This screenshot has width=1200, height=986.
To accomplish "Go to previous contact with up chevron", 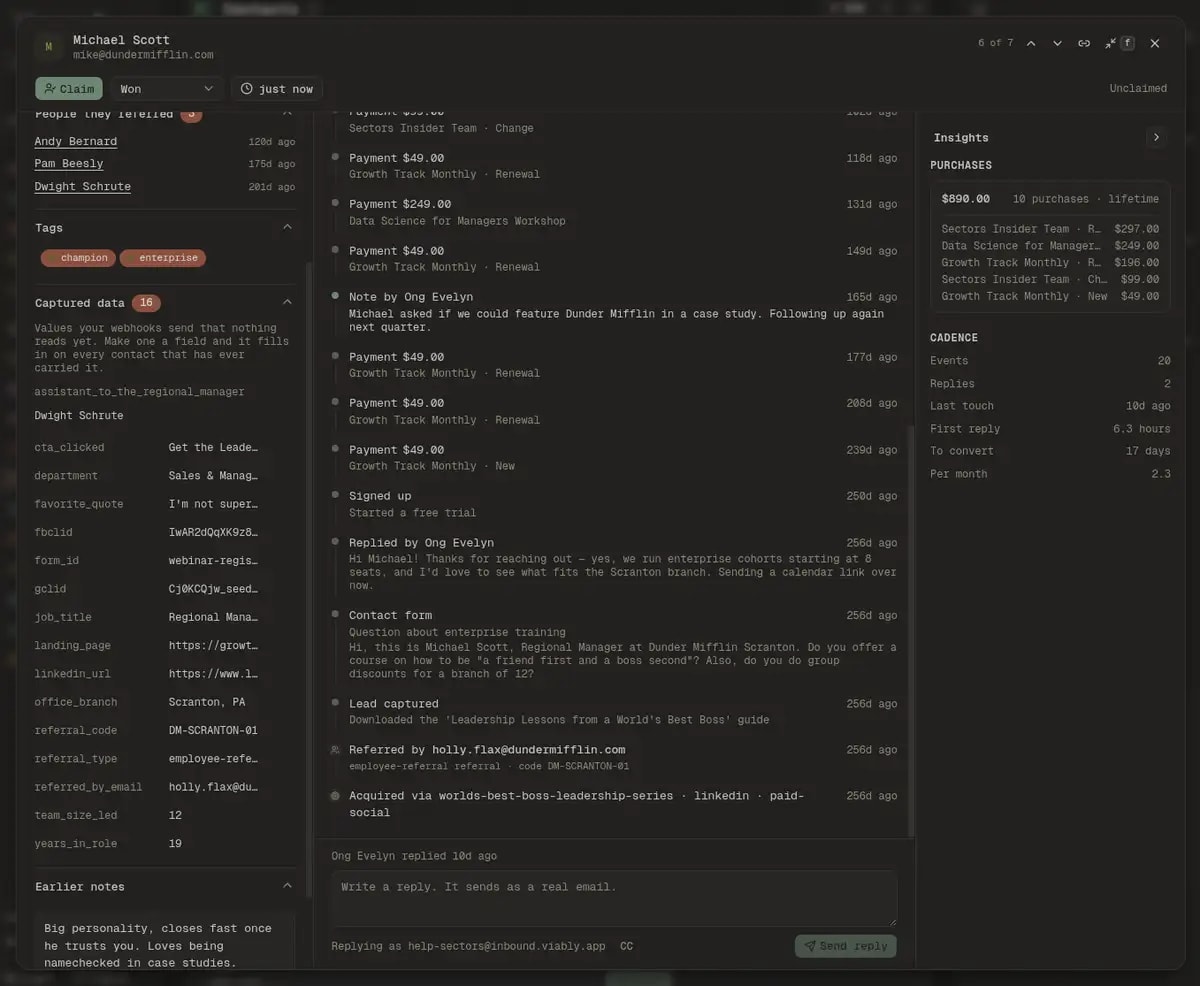I will coord(1031,43).
